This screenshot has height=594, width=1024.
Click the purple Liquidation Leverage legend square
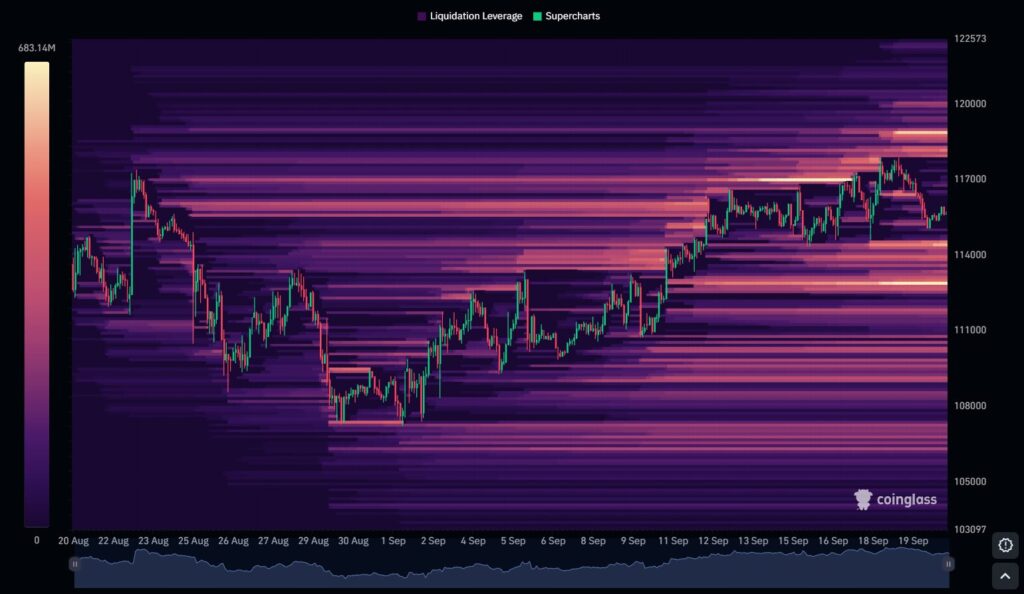point(421,17)
